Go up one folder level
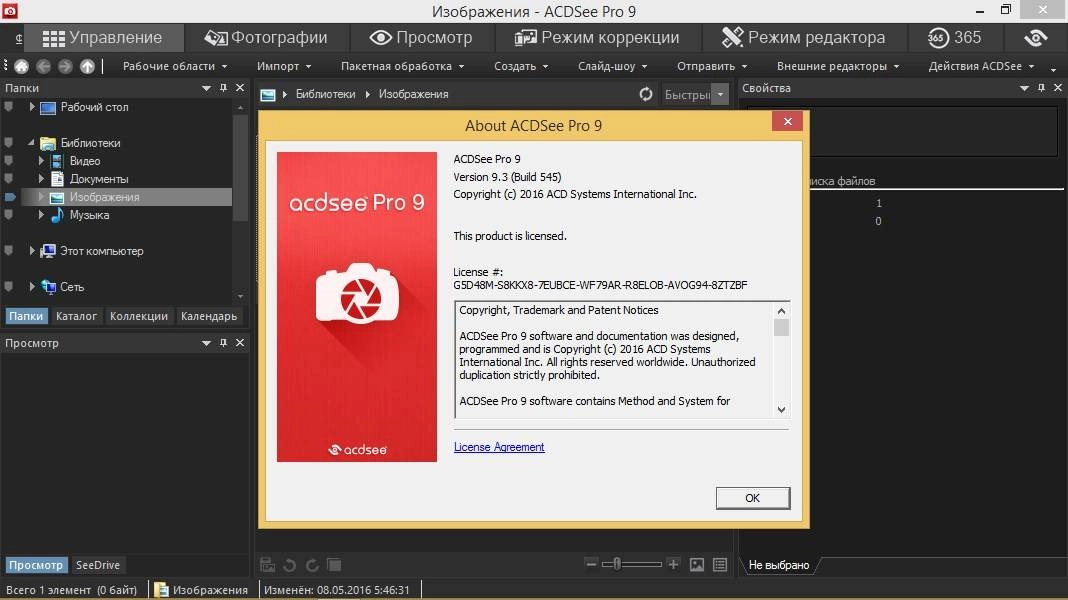The image size is (1068, 600). click(87, 66)
